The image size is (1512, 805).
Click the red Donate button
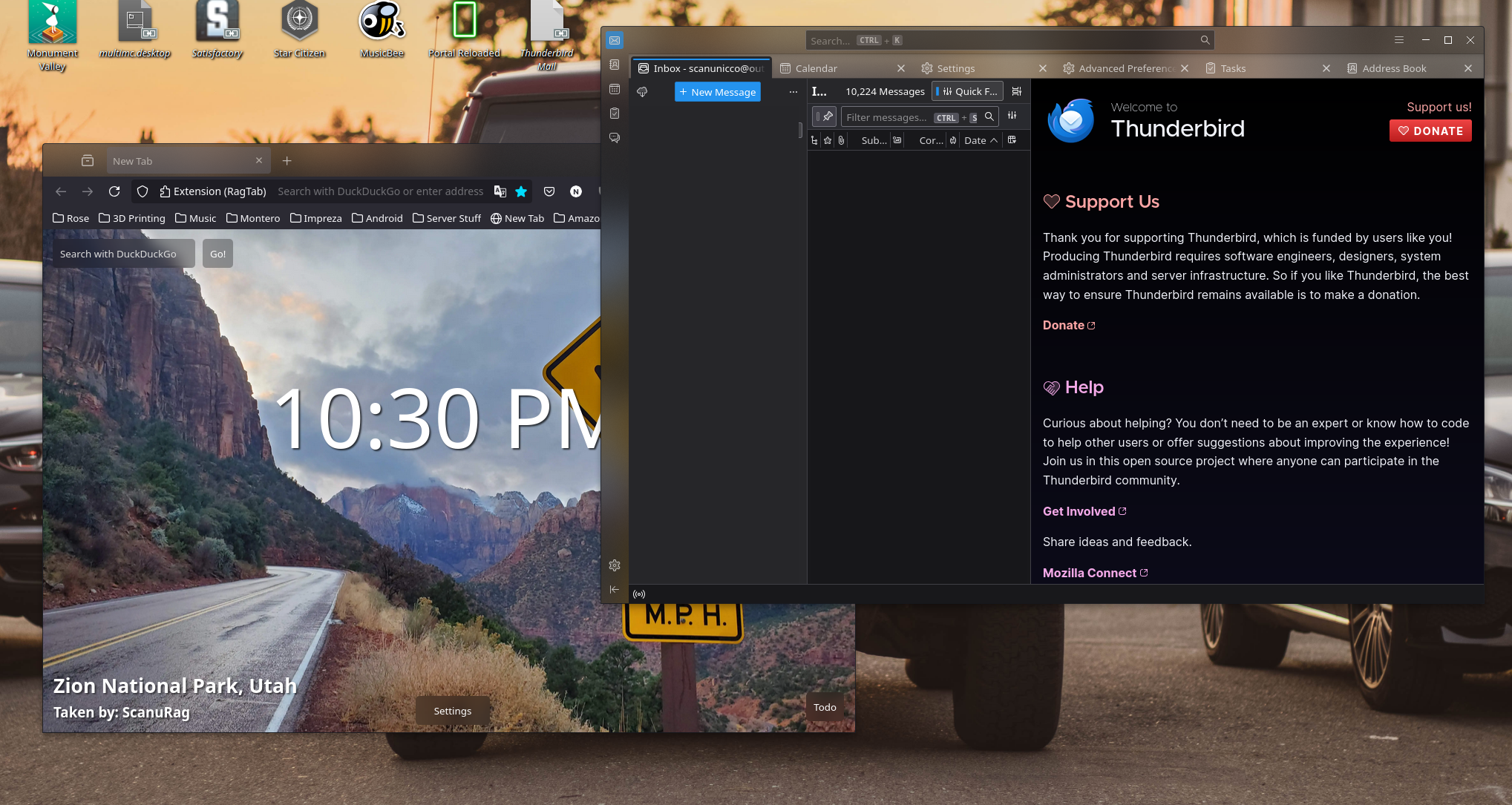1430,131
